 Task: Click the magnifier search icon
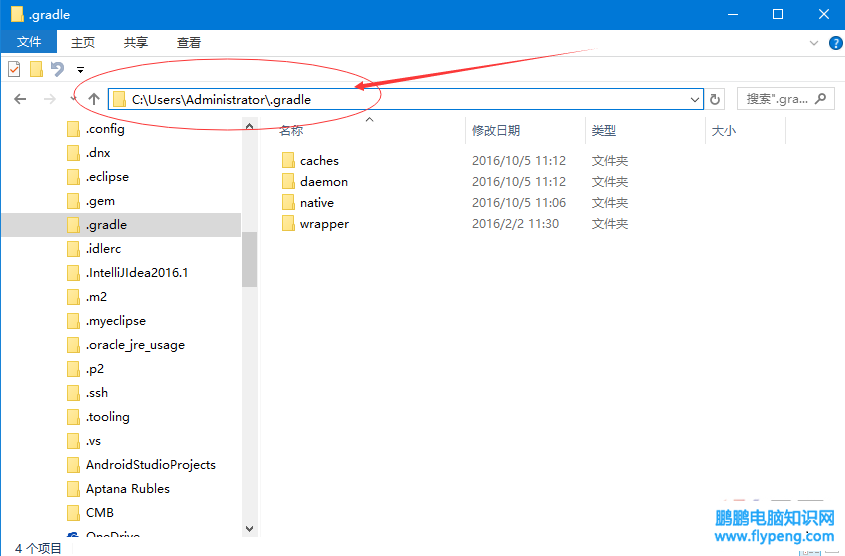(x=821, y=99)
